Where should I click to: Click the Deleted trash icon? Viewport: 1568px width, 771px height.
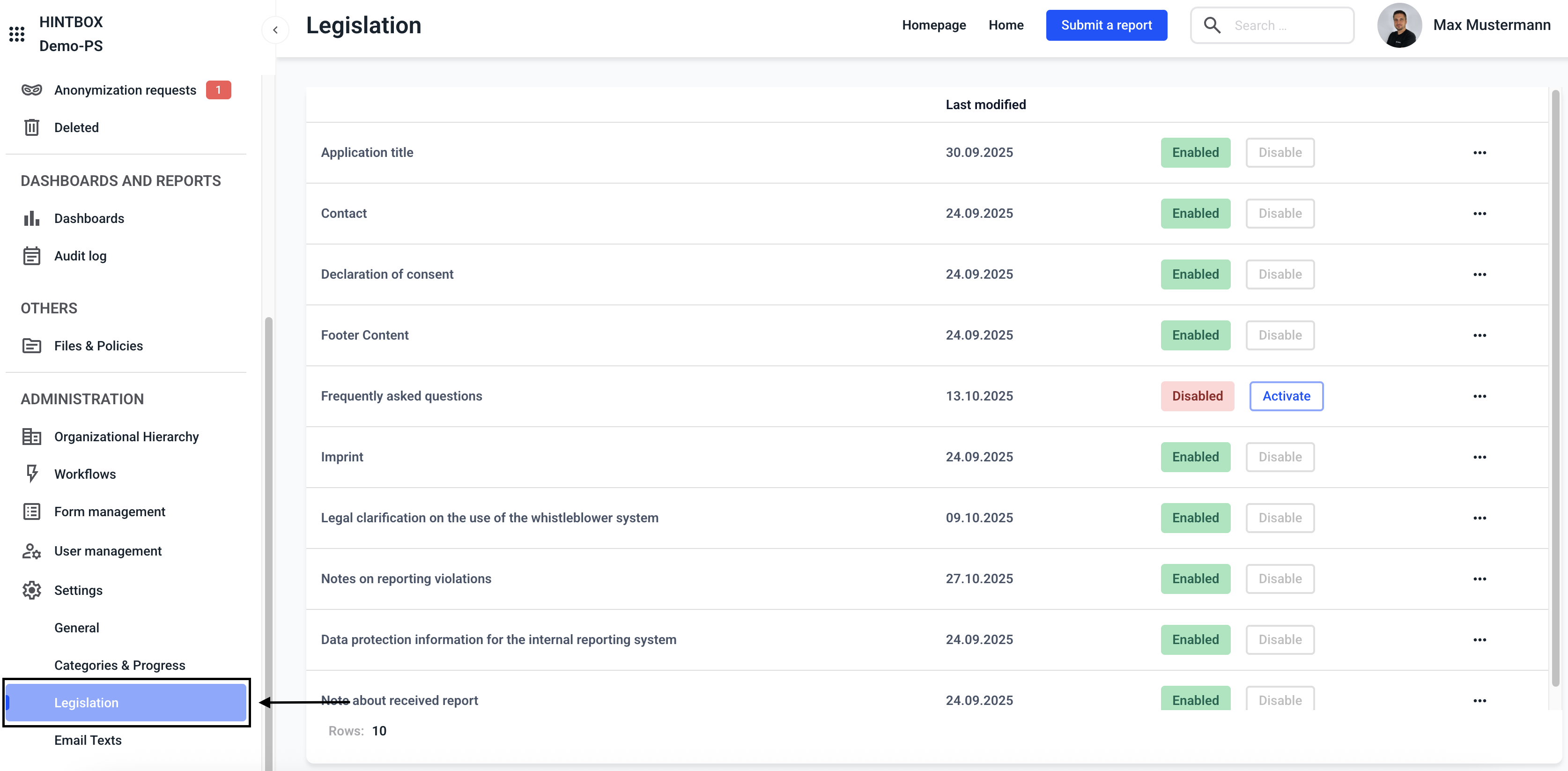(32, 127)
